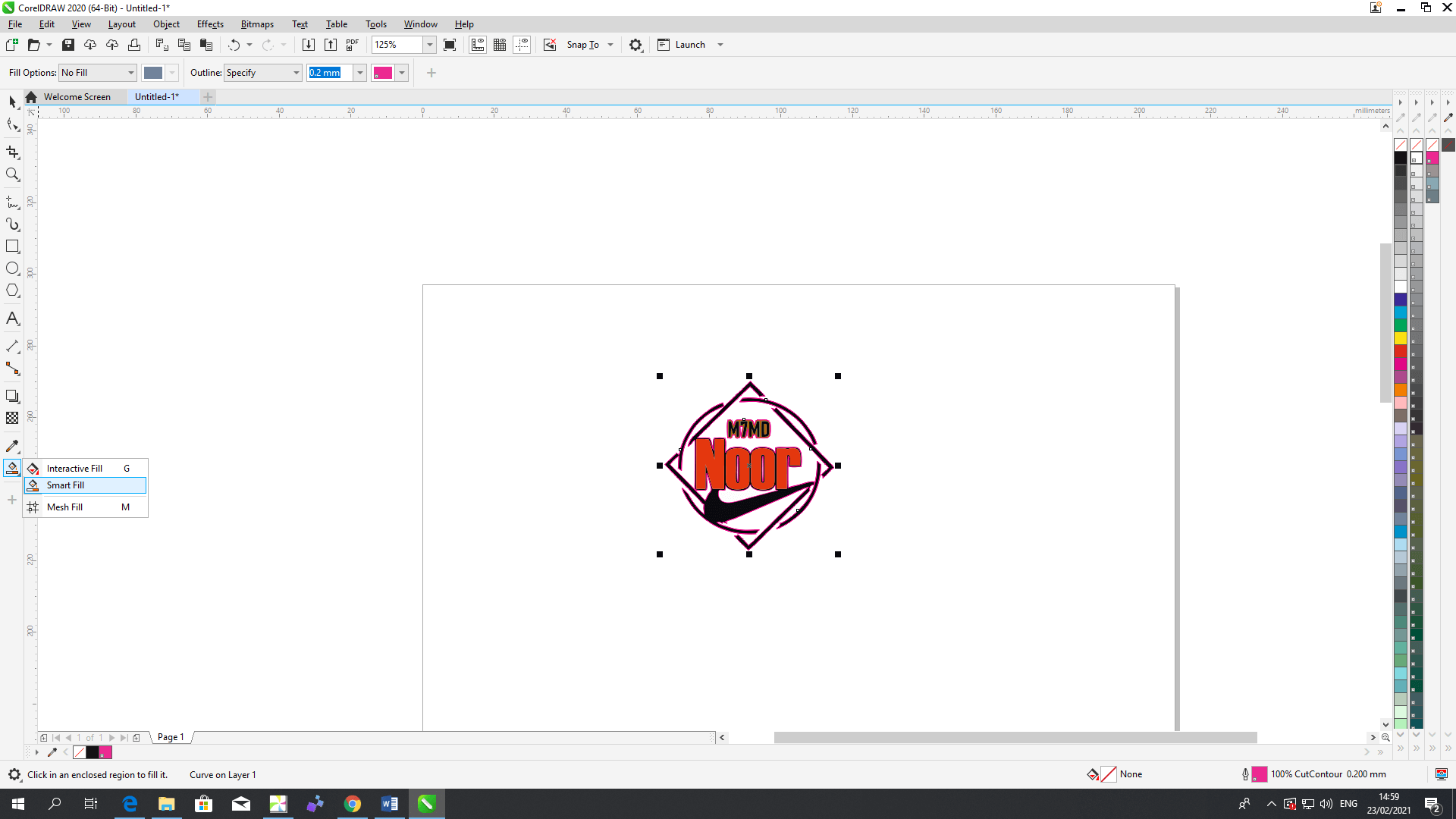The image size is (1456, 819).
Task: Expand the Snap To dropdown
Action: point(610,45)
